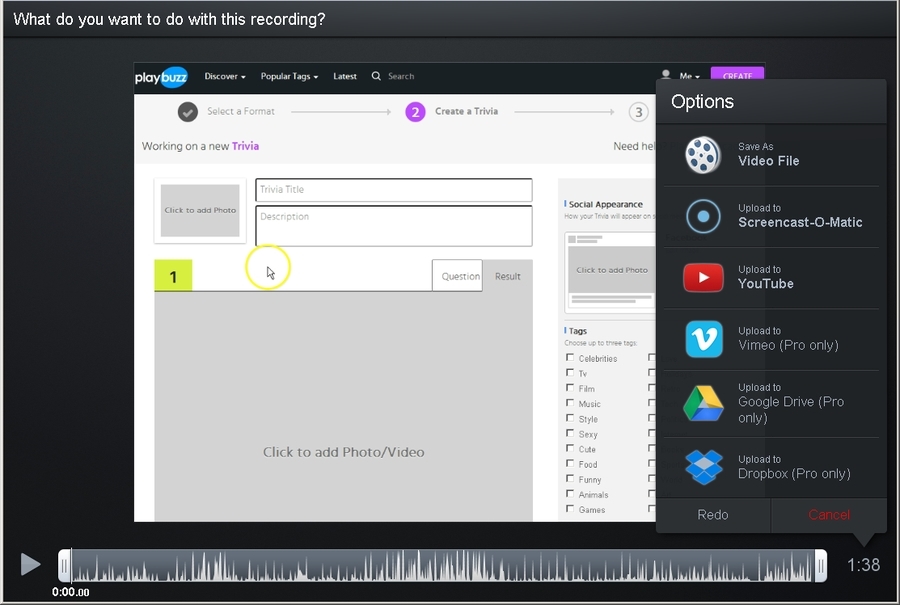The height and width of the screenshot is (605, 900).
Task: Open the Latest page
Action: pos(345,76)
